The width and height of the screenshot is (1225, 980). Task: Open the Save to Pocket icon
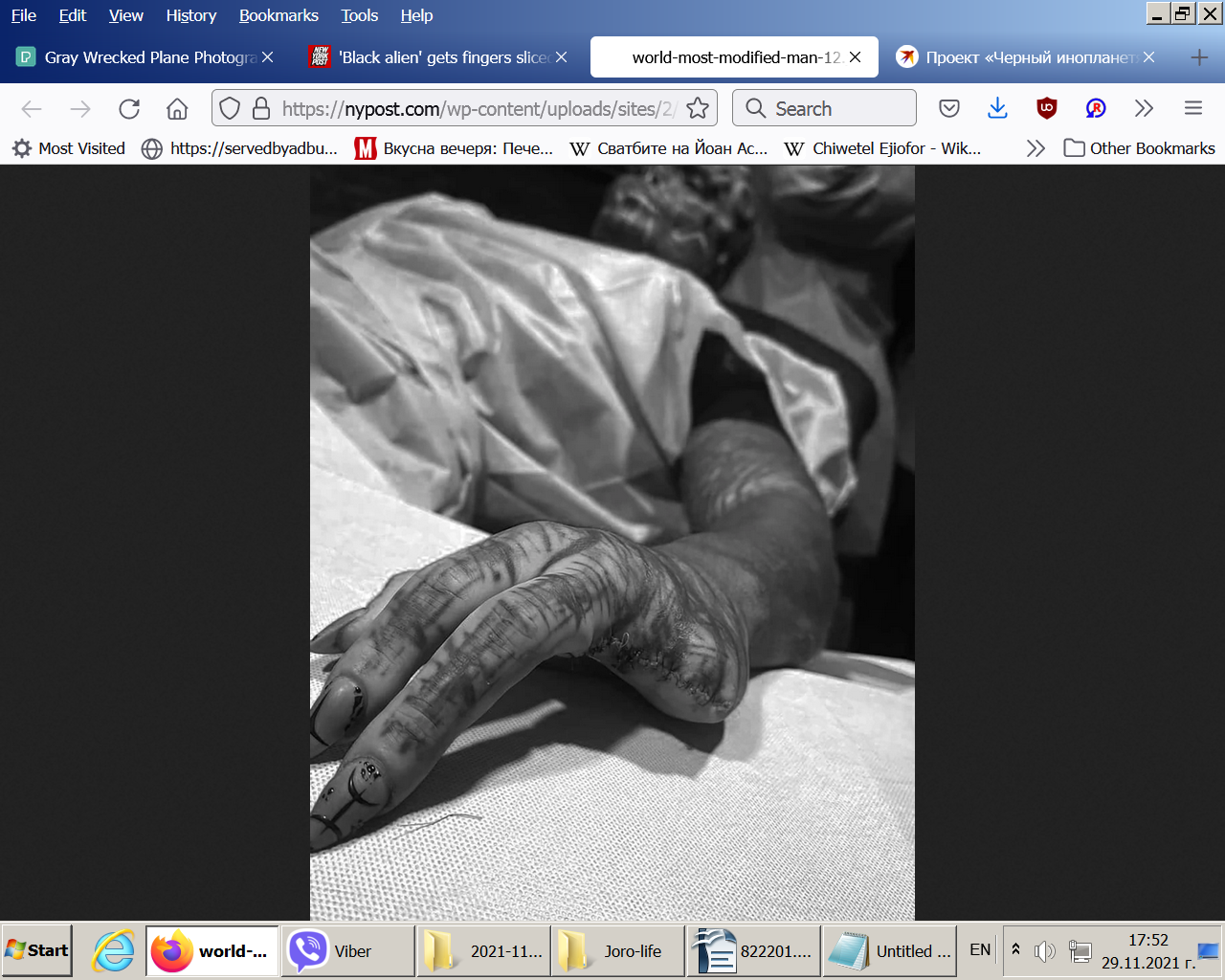coord(949,109)
